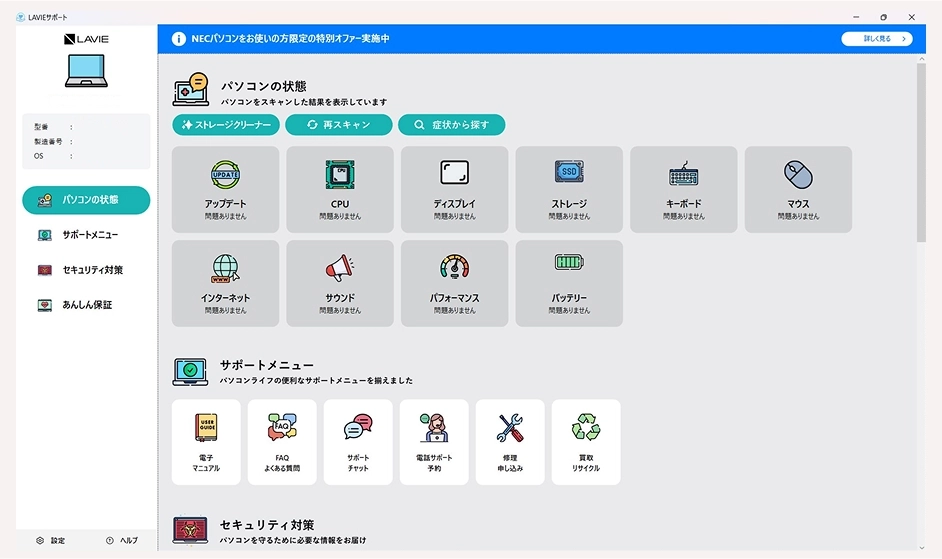The height and width of the screenshot is (559, 942).
Task: Open the ストレージ SSD status tile
Action: [569, 189]
